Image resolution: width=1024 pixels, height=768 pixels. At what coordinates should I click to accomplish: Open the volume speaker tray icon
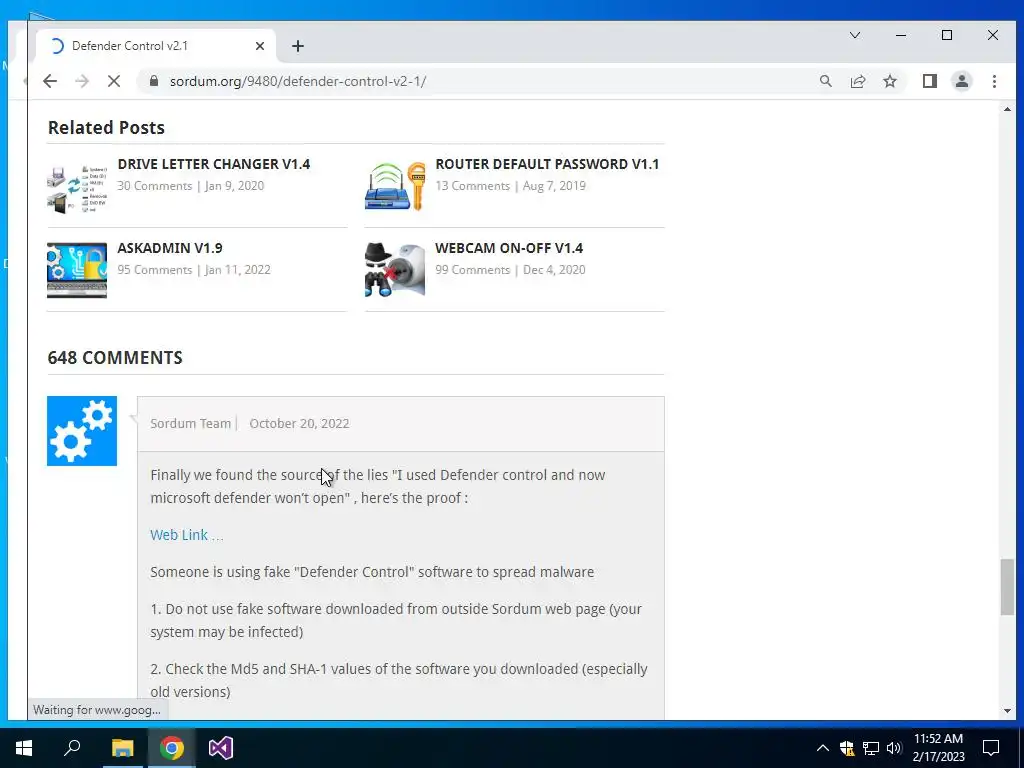click(x=894, y=748)
